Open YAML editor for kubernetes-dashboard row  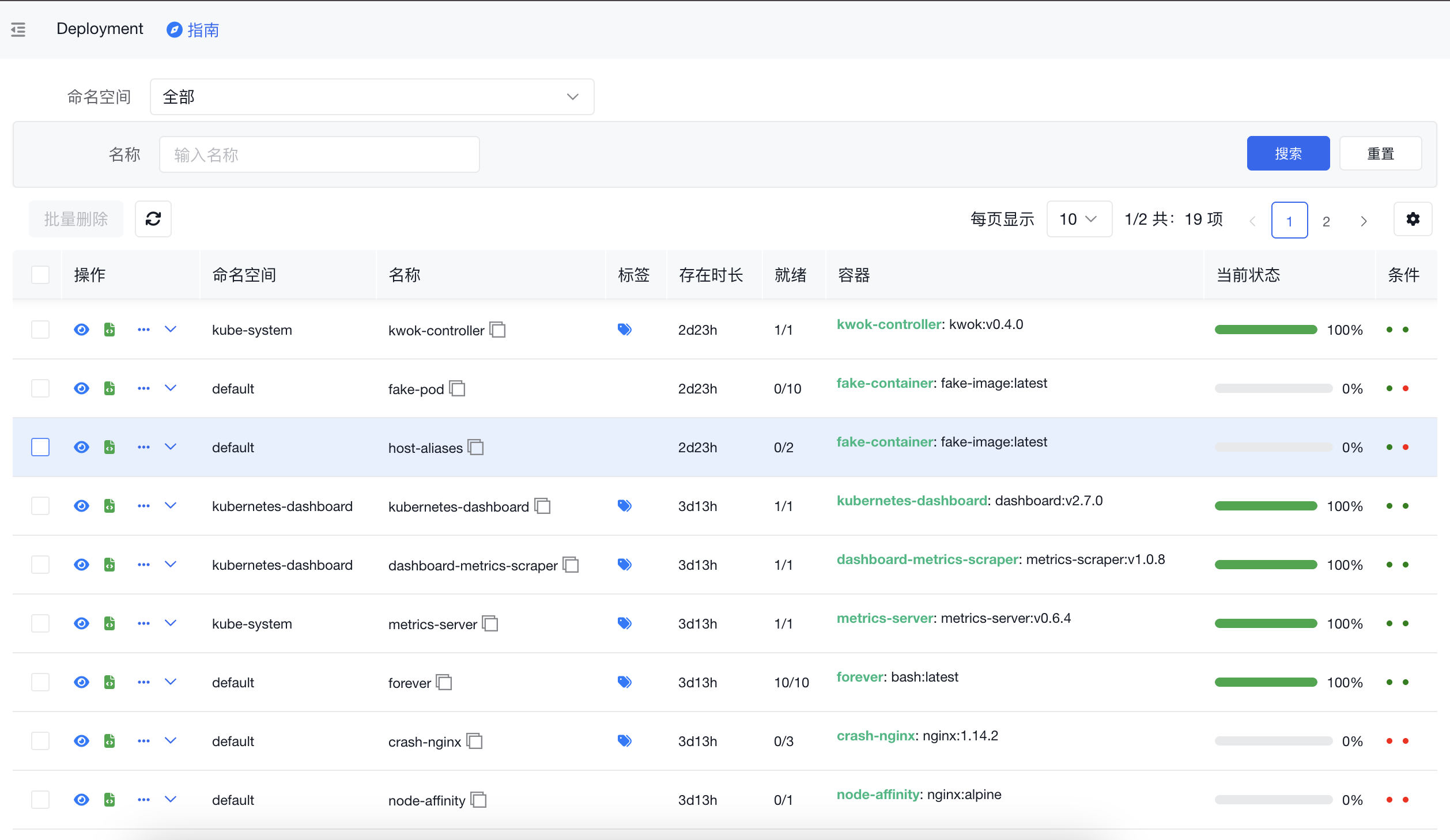coord(109,506)
